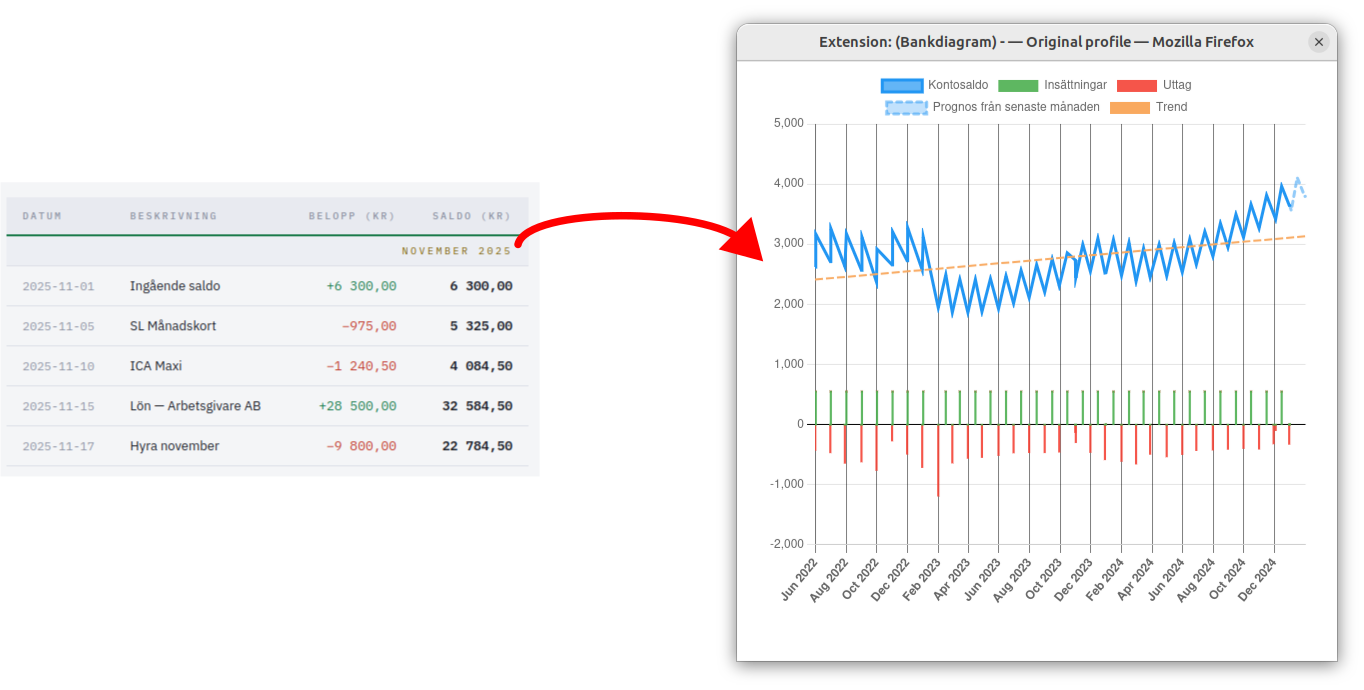Click the orange Trend color box
The image size is (1364, 690).
[x=1130, y=107]
